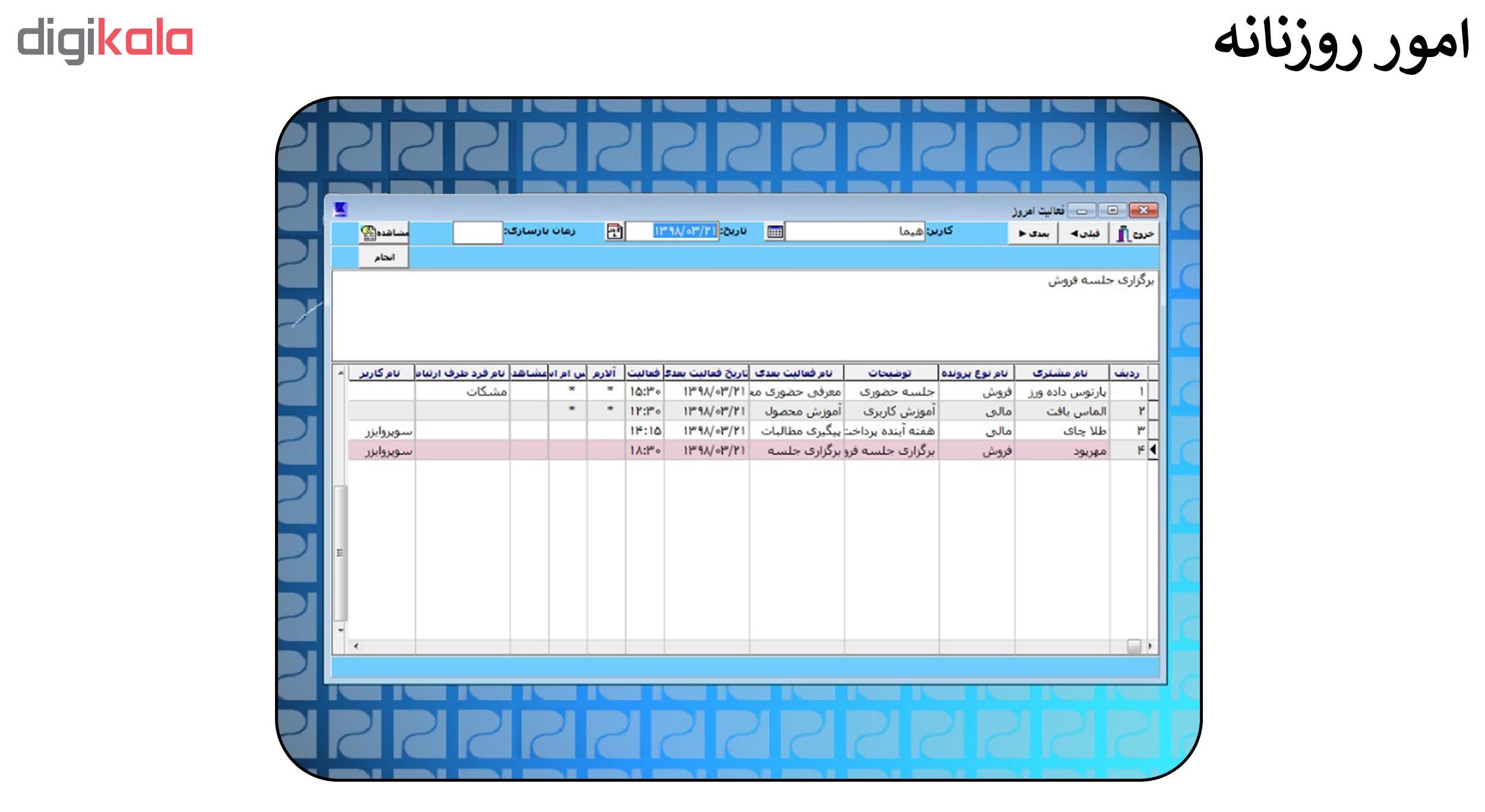Click the نام فرد طرف ارتباط column header

pos(462,373)
